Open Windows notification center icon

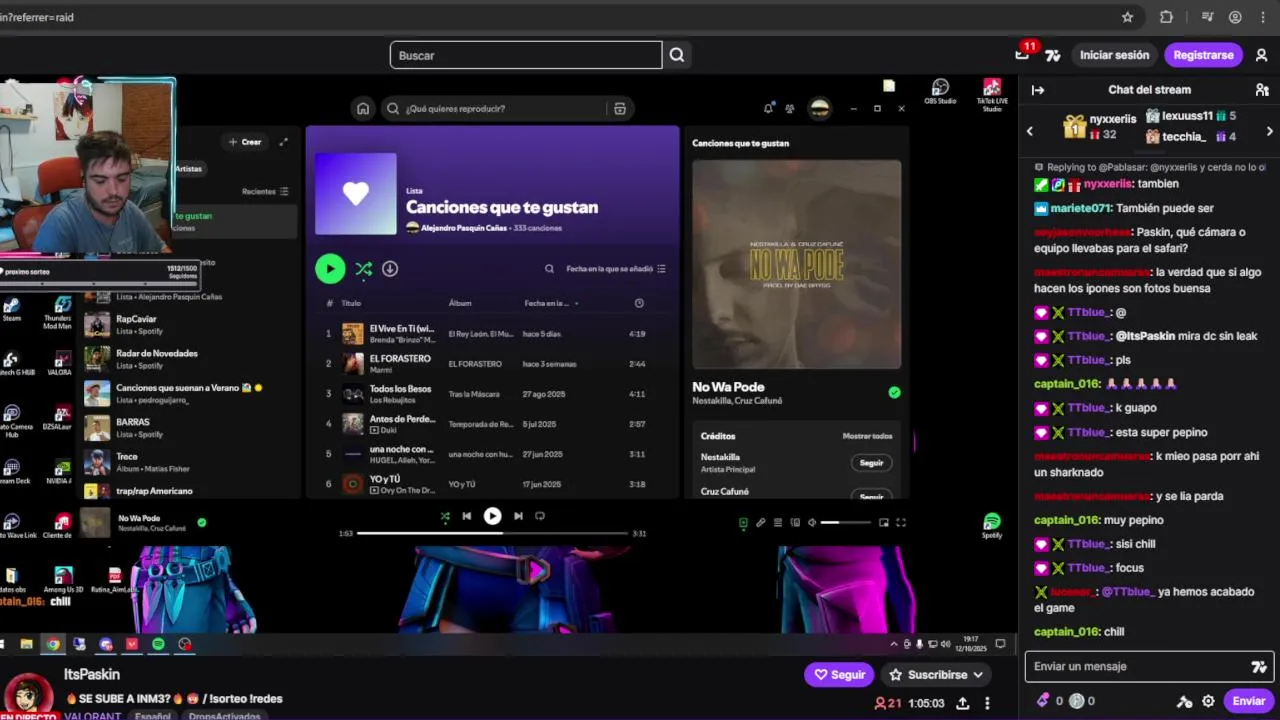pyautogui.click(x=1000, y=644)
